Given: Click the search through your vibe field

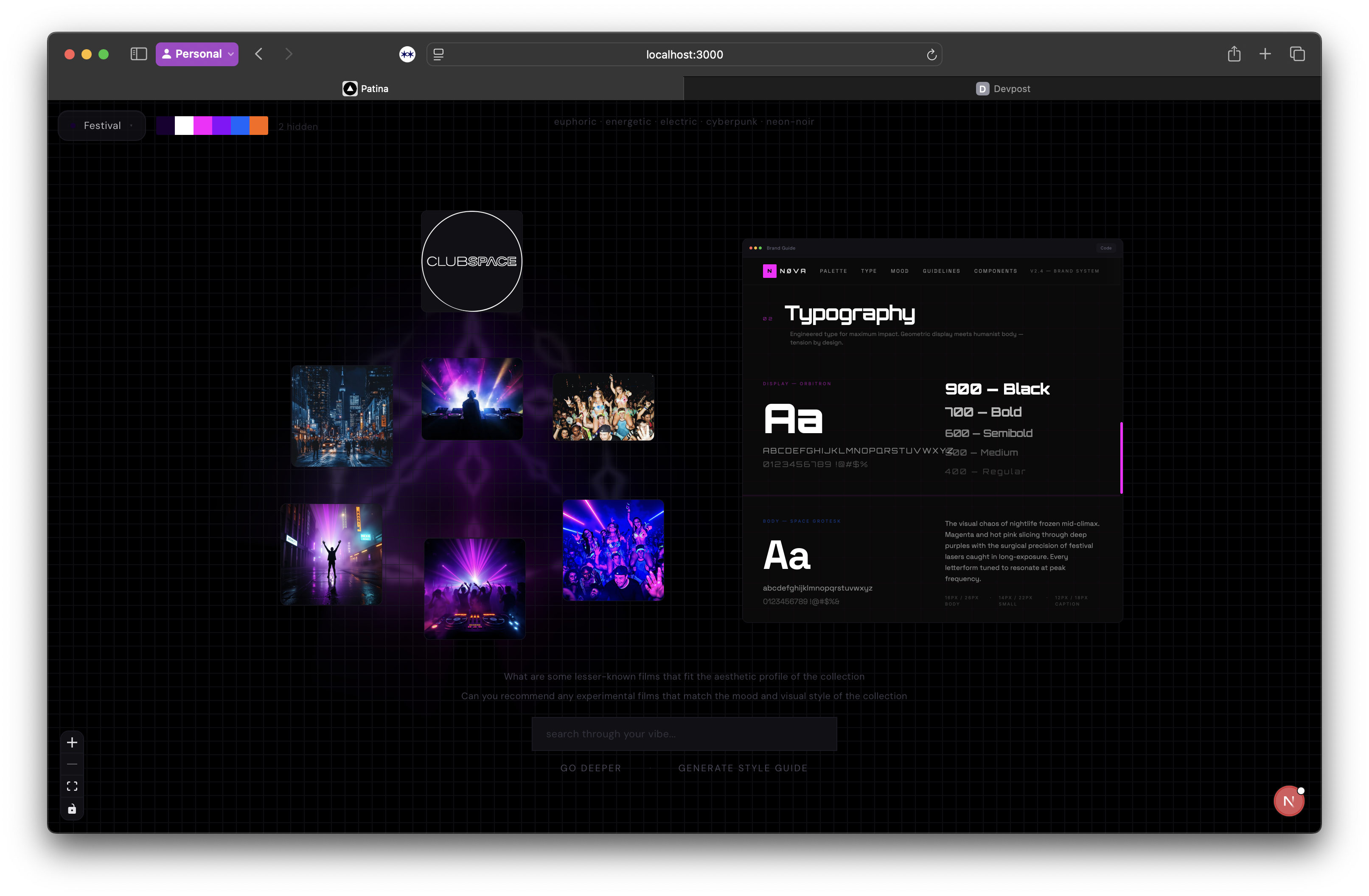Looking at the screenshot, I should [684, 734].
